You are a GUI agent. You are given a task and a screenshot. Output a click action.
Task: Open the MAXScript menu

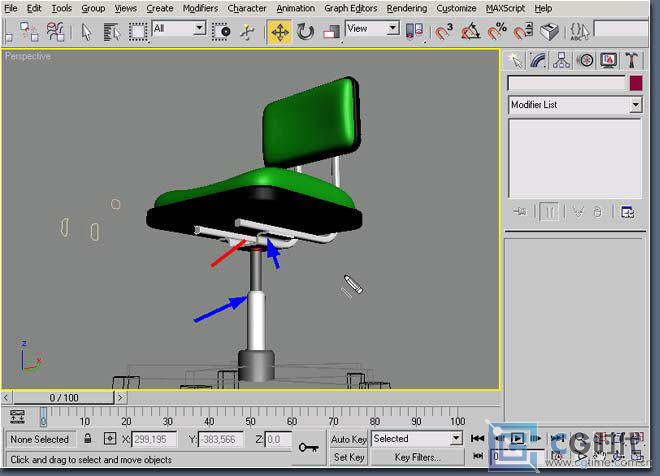tap(505, 8)
